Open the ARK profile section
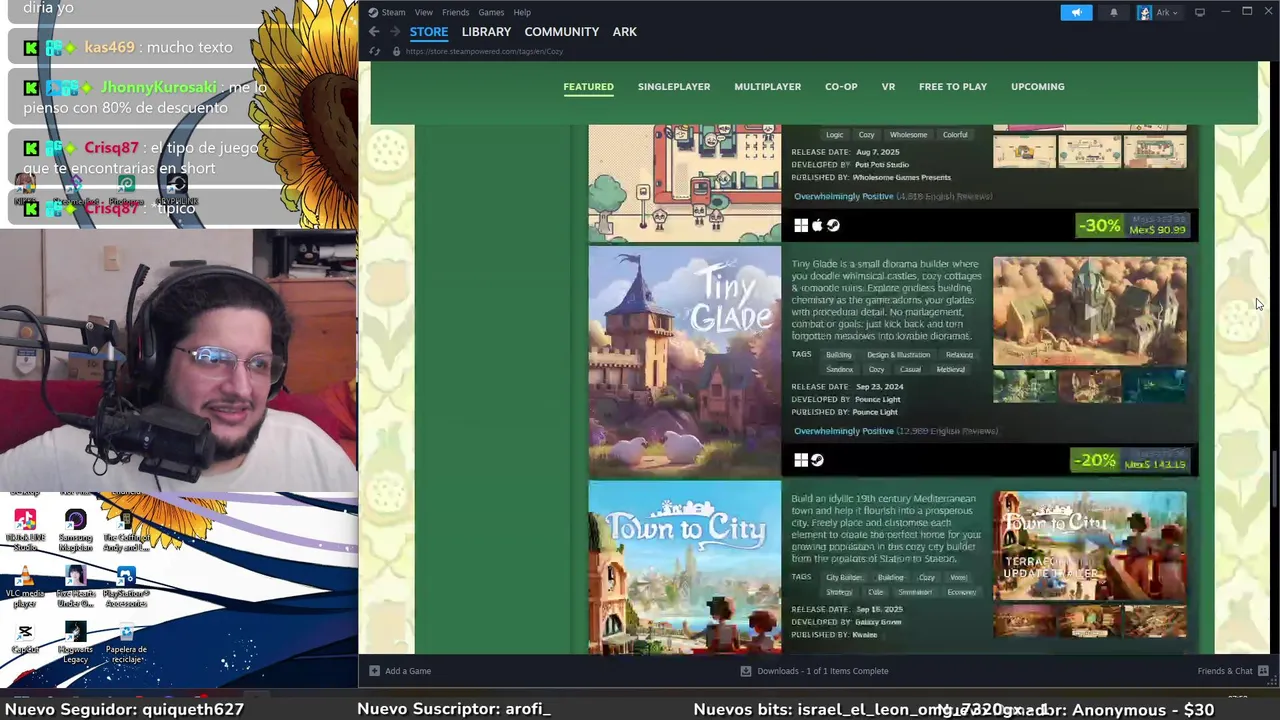The height and width of the screenshot is (720, 1280). 625,32
